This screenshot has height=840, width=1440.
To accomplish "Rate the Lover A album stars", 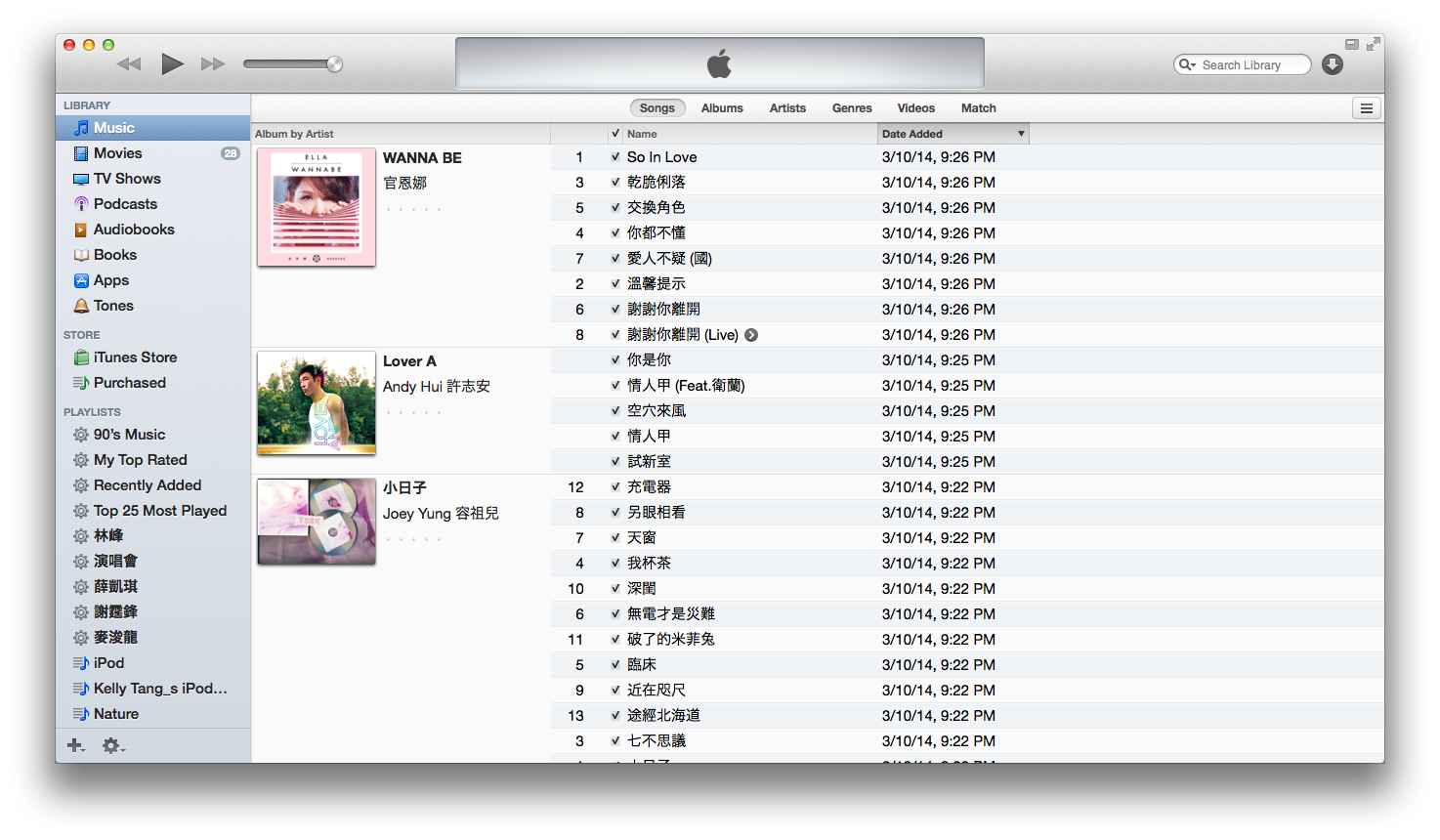I will click(x=413, y=412).
